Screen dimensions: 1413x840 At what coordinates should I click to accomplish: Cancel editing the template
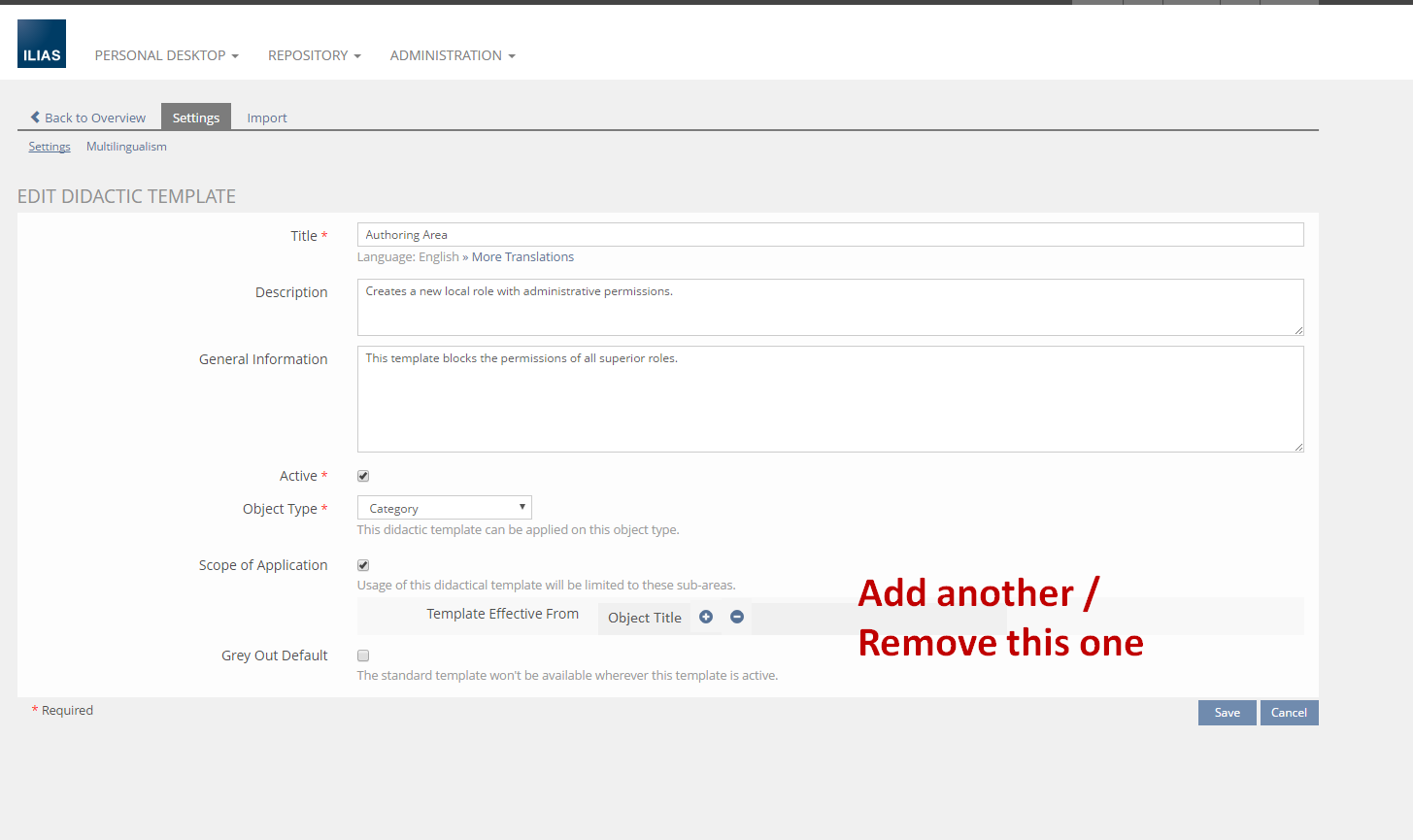click(1289, 713)
